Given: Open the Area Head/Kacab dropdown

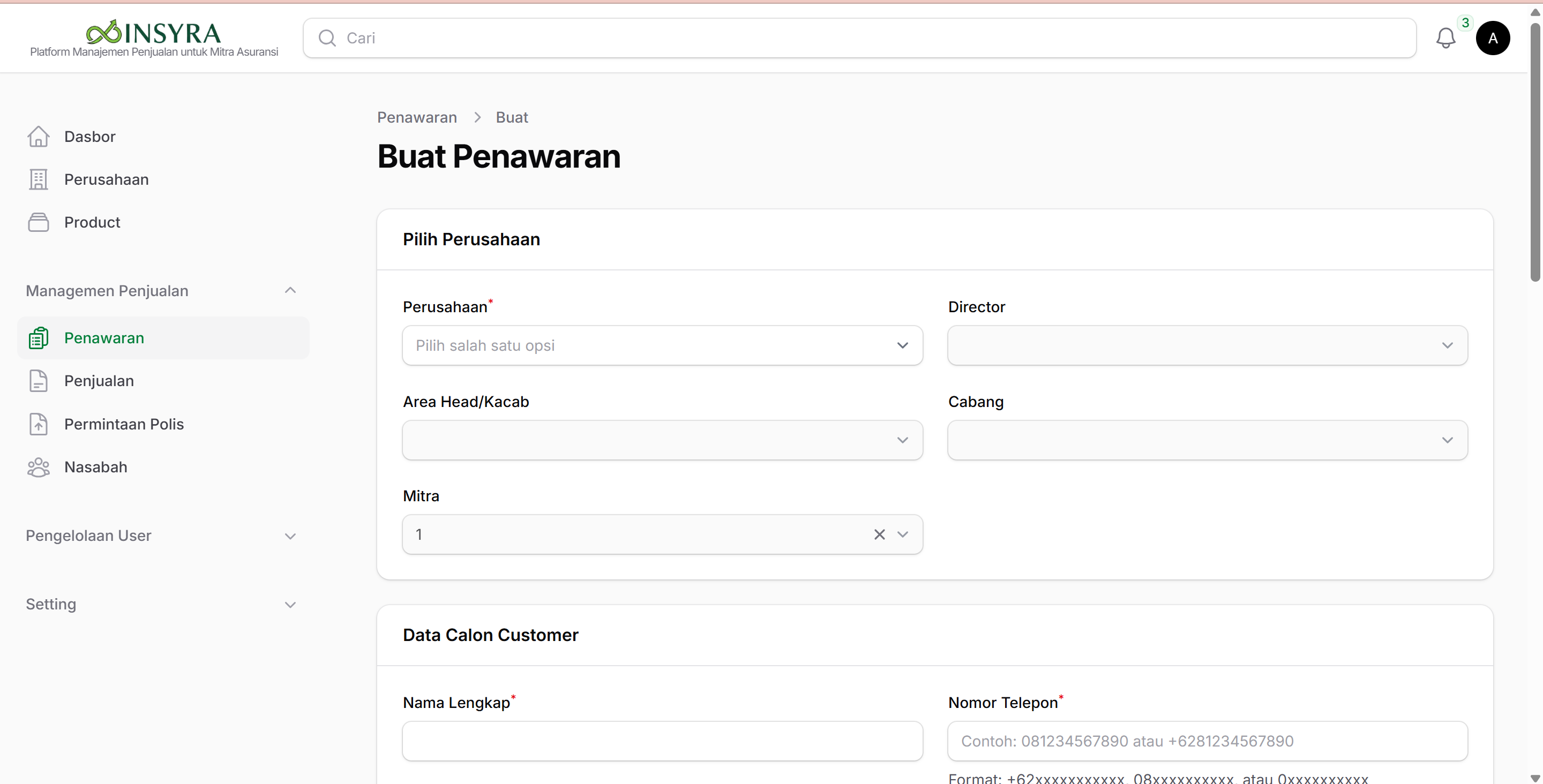Looking at the screenshot, I should pos(663,440).
